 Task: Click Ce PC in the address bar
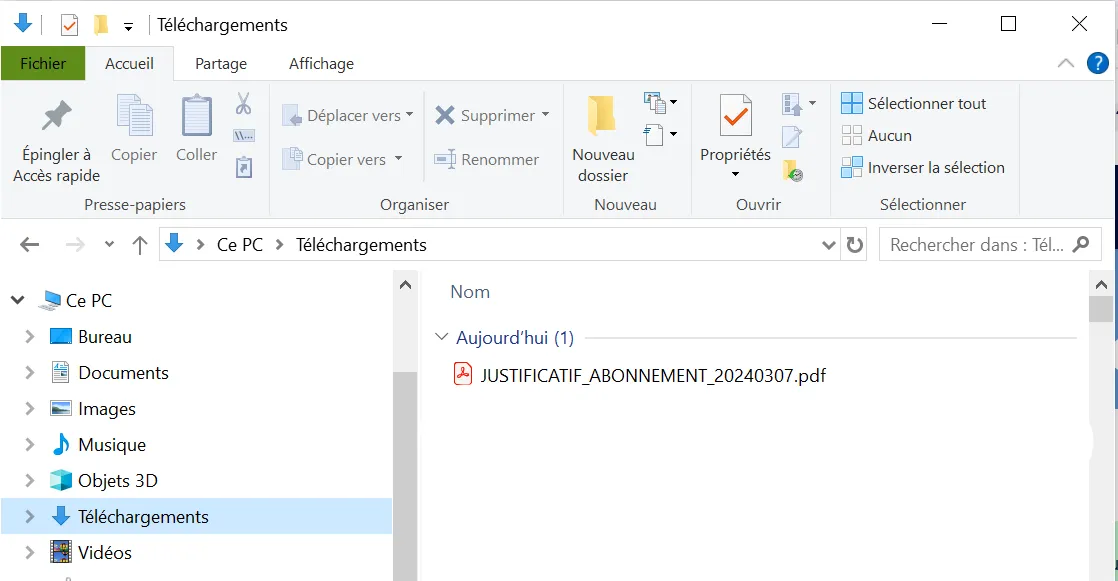tap(240, 245)
